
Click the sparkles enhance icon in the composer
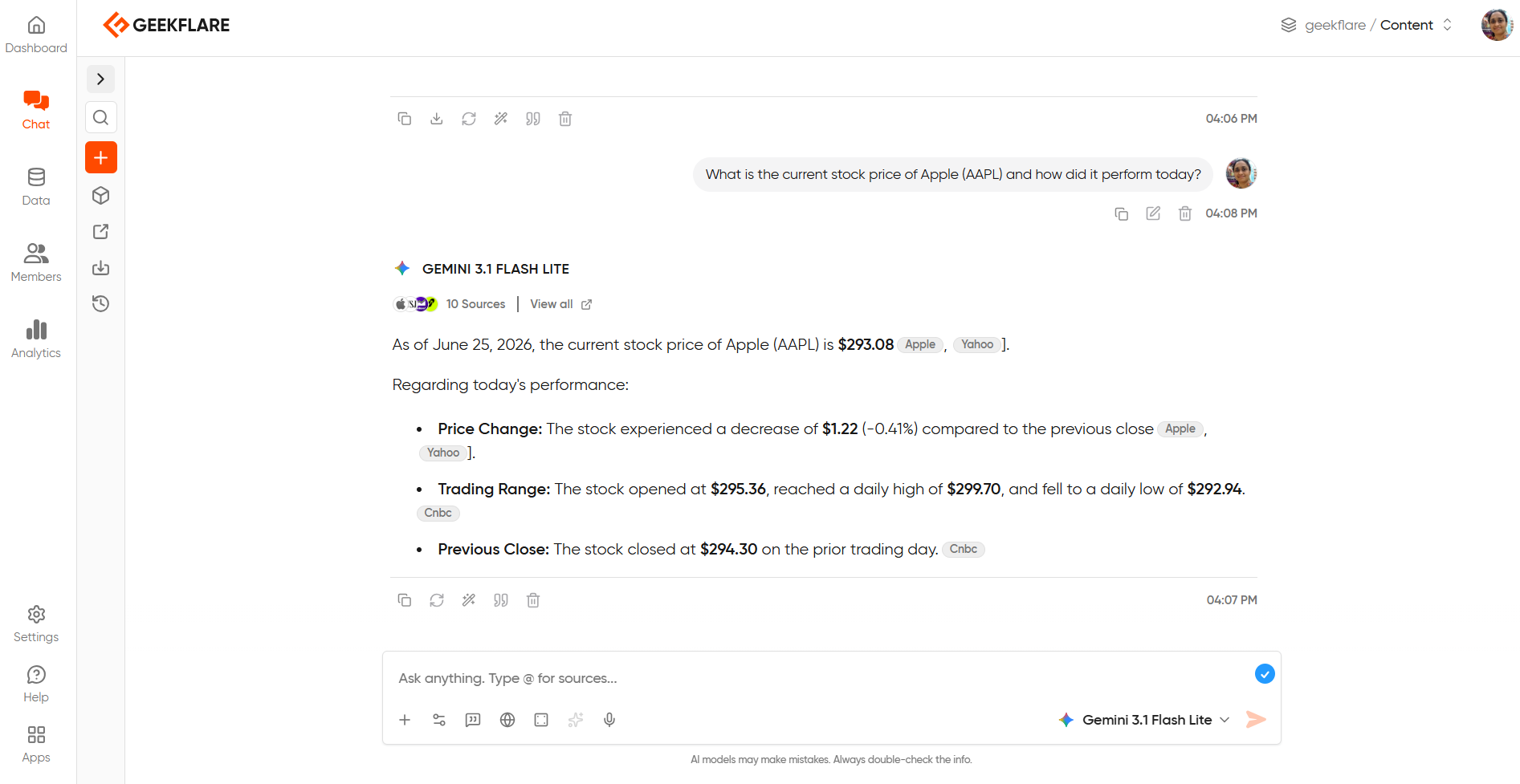576,720
